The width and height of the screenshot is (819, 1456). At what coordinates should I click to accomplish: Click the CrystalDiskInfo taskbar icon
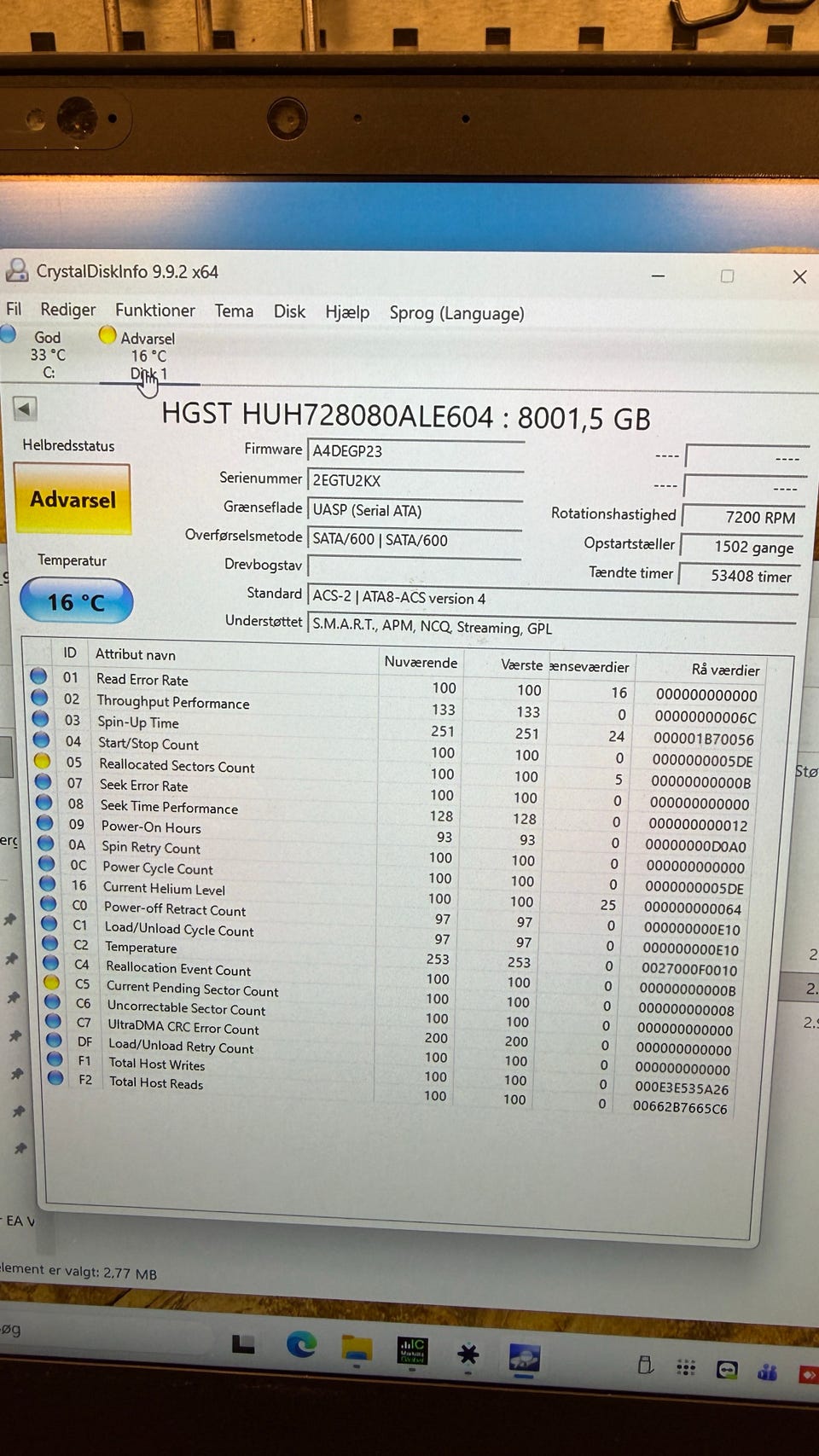524,1357
